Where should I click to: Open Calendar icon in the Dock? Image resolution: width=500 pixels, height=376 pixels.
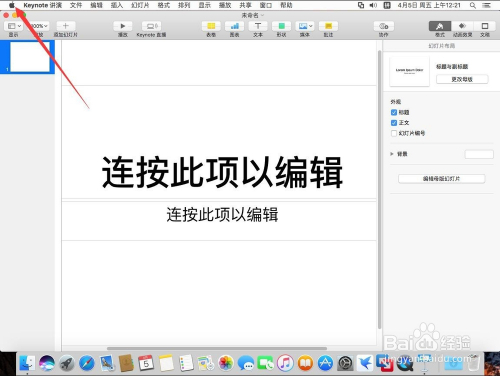146,363
